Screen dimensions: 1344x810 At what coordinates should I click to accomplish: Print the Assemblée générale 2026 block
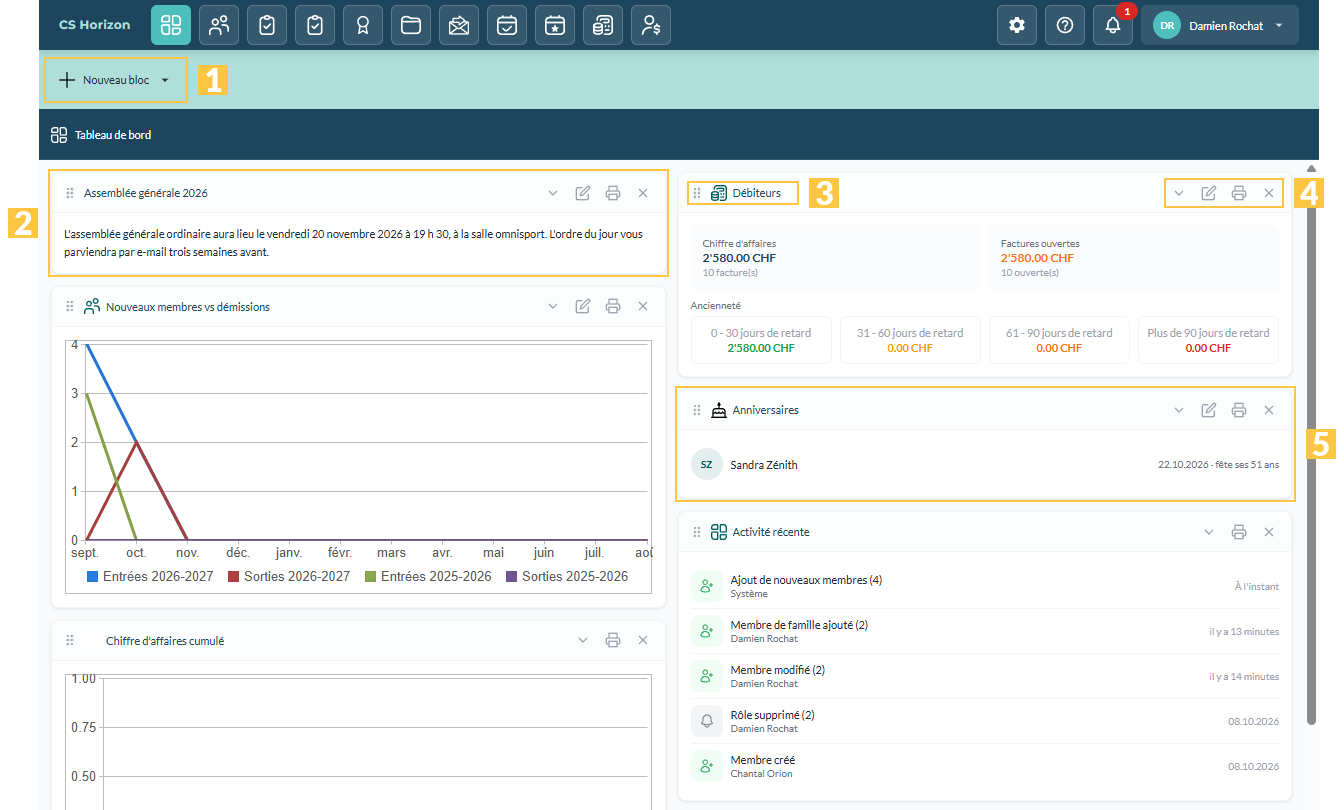pos(613,193)
